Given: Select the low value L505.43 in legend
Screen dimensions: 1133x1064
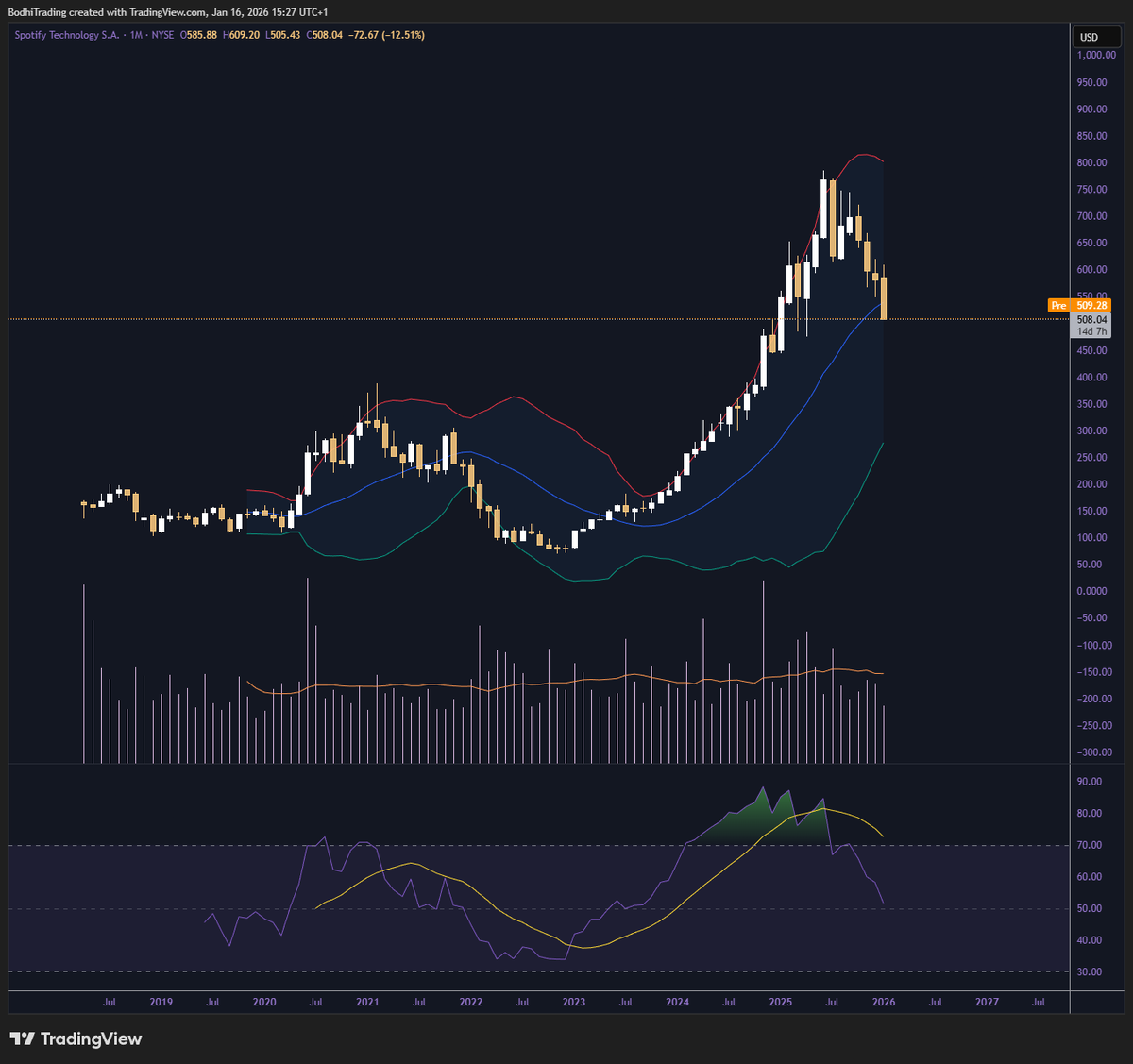Looking at the screenshot, I should (282, 35).
